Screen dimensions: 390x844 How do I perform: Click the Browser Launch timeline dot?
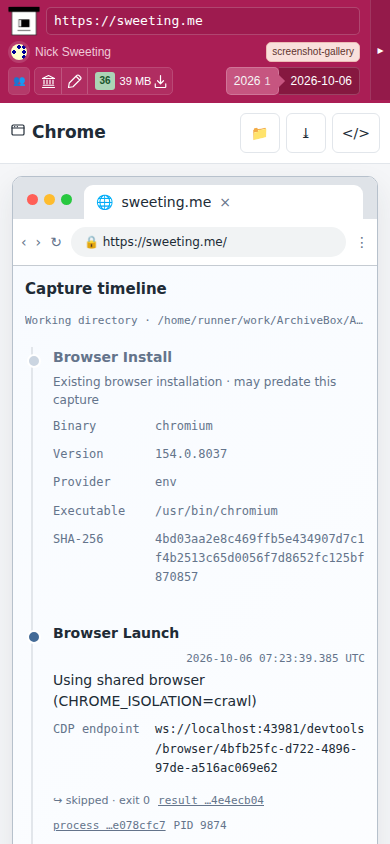click(34, 637)
